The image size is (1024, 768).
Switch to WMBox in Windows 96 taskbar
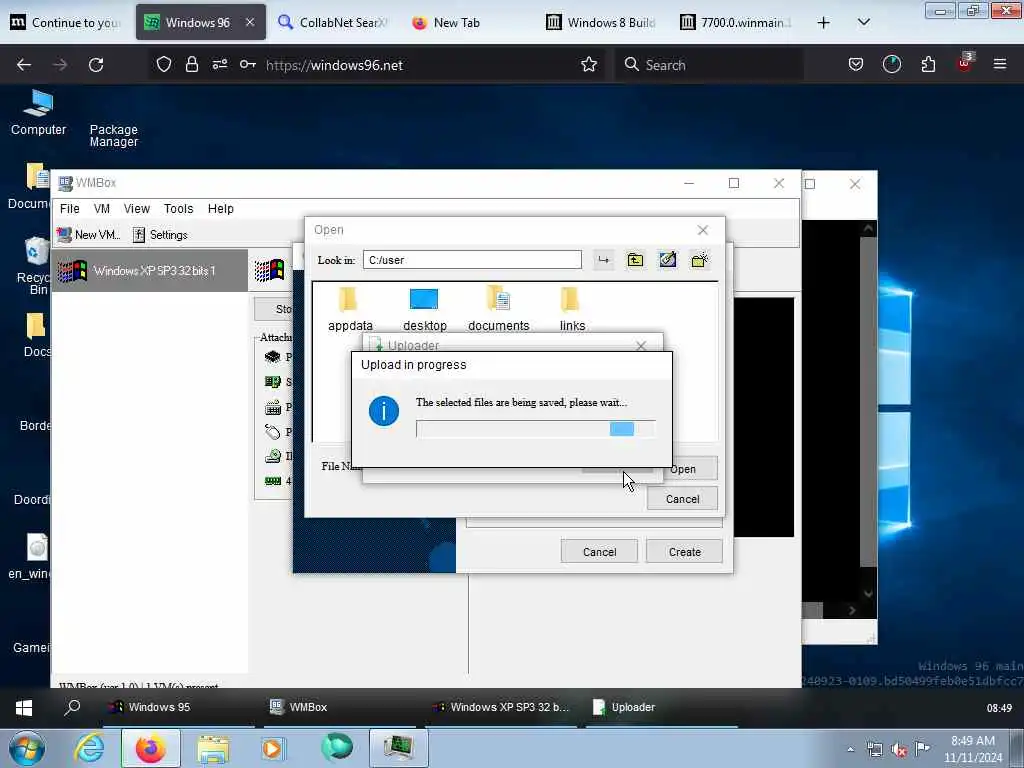(340, 707)
